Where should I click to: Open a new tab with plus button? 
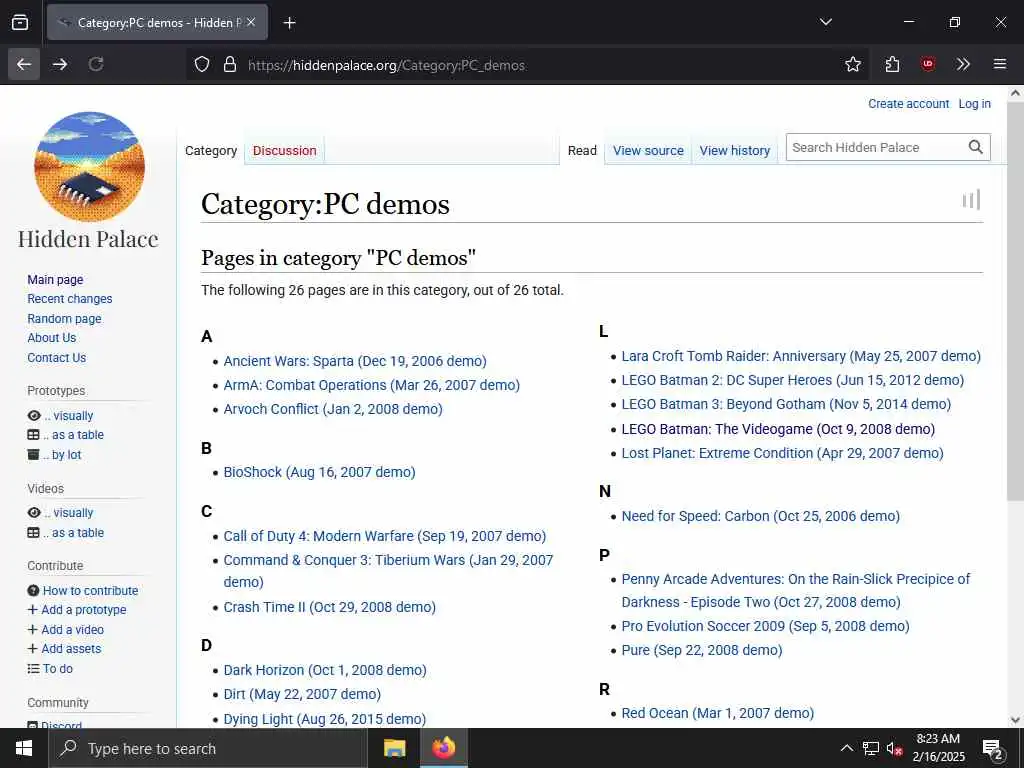coord(289,23)
